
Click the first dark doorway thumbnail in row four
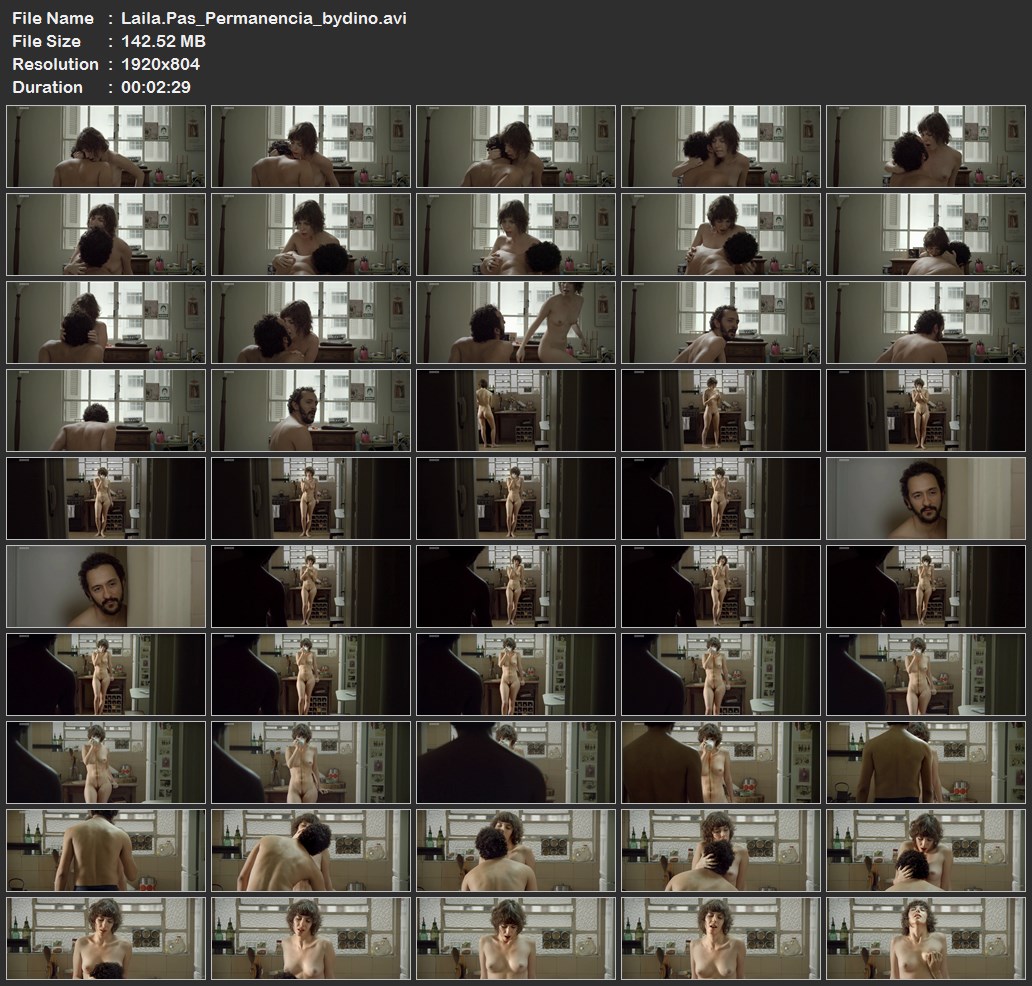tap(516, 410)
